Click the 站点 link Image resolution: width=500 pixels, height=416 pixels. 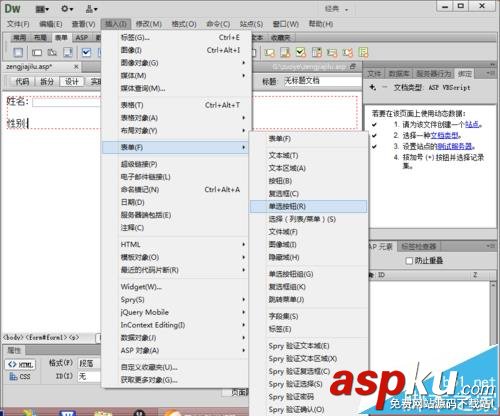click(472, 124)
